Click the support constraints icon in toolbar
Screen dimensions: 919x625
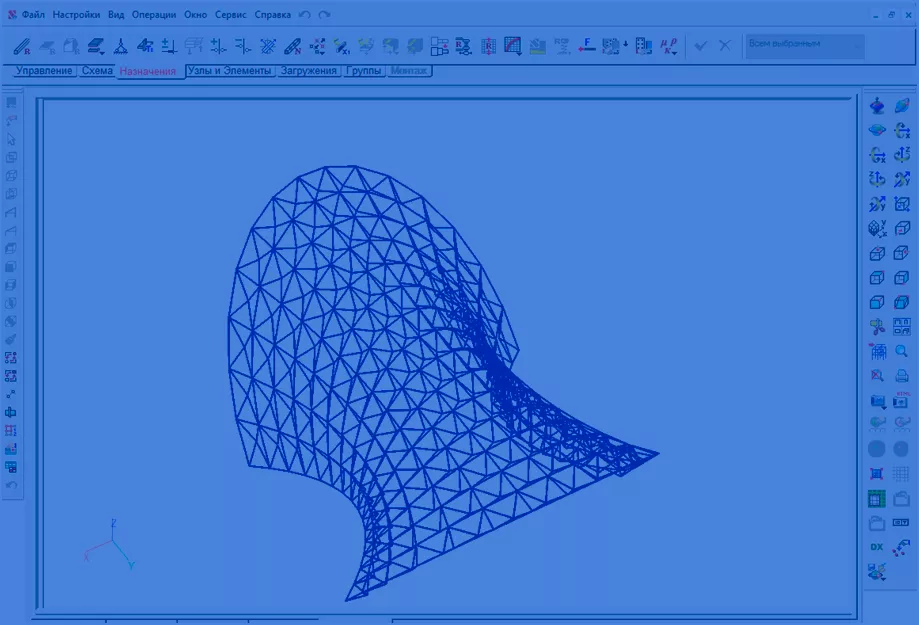coord(119,46)
